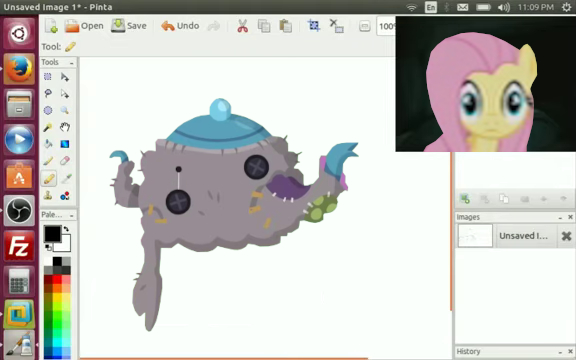The image size is (576, 360).
Task: Close the Unsaved Image with the X button
Action: (x=566, y=236)
